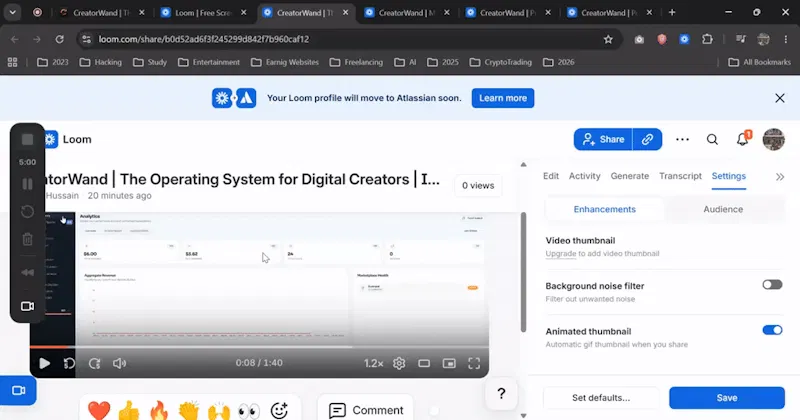
Task: Reload the browser page
Action: [60, 39]
